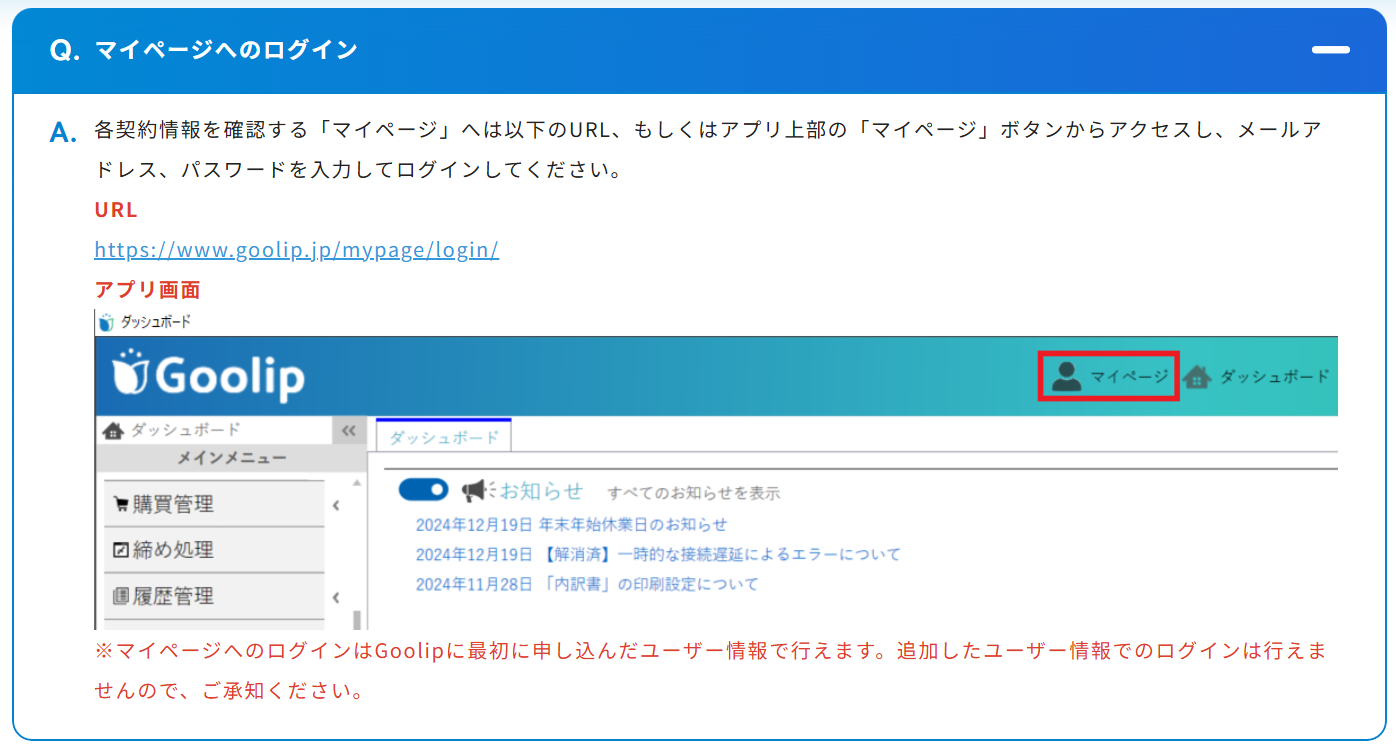Click the メインメニュー header
The image size is (1396, 751).
tap(231, 458)
